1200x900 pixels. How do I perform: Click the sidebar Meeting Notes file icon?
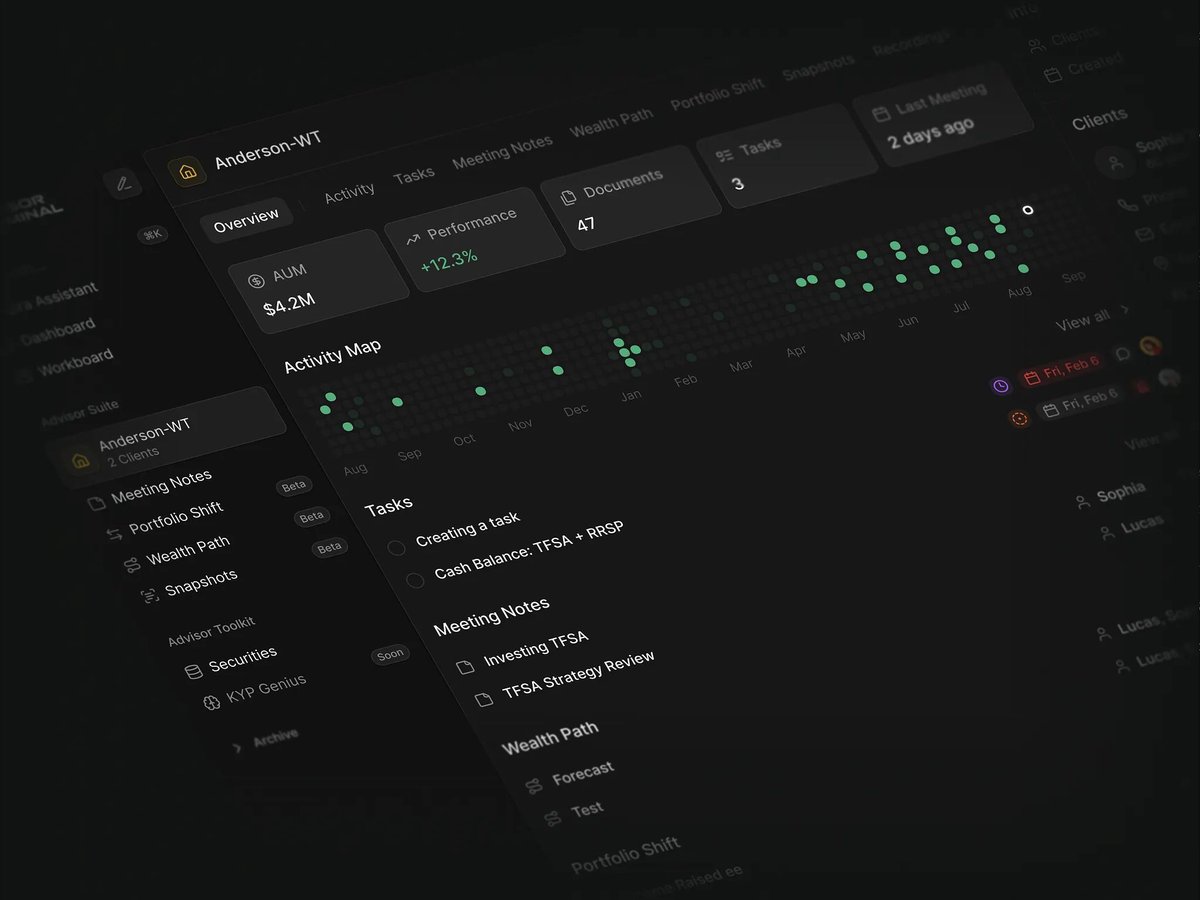click(x=96, y=501)
